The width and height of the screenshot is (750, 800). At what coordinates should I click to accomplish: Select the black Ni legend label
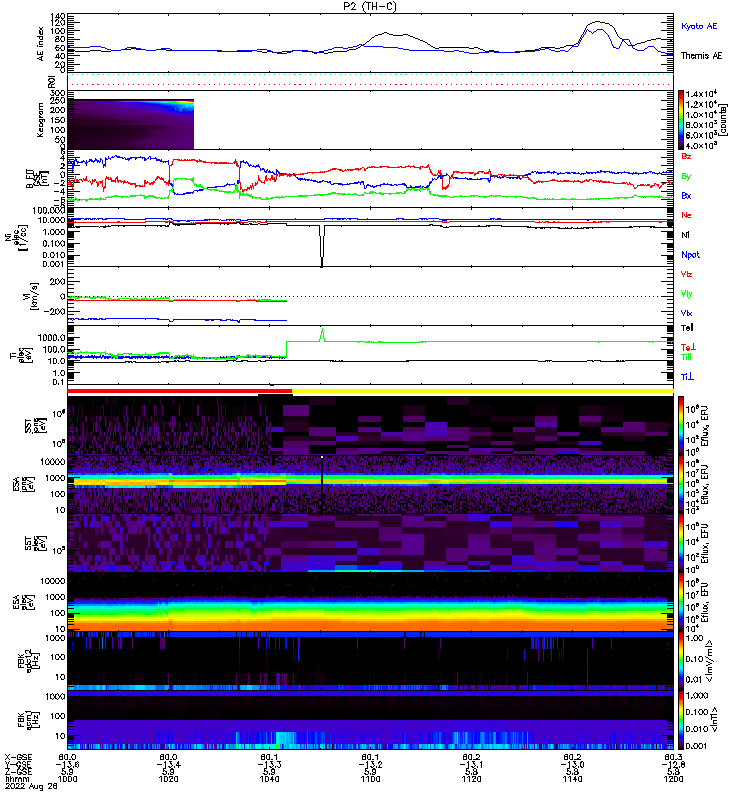tap(685, 235)
